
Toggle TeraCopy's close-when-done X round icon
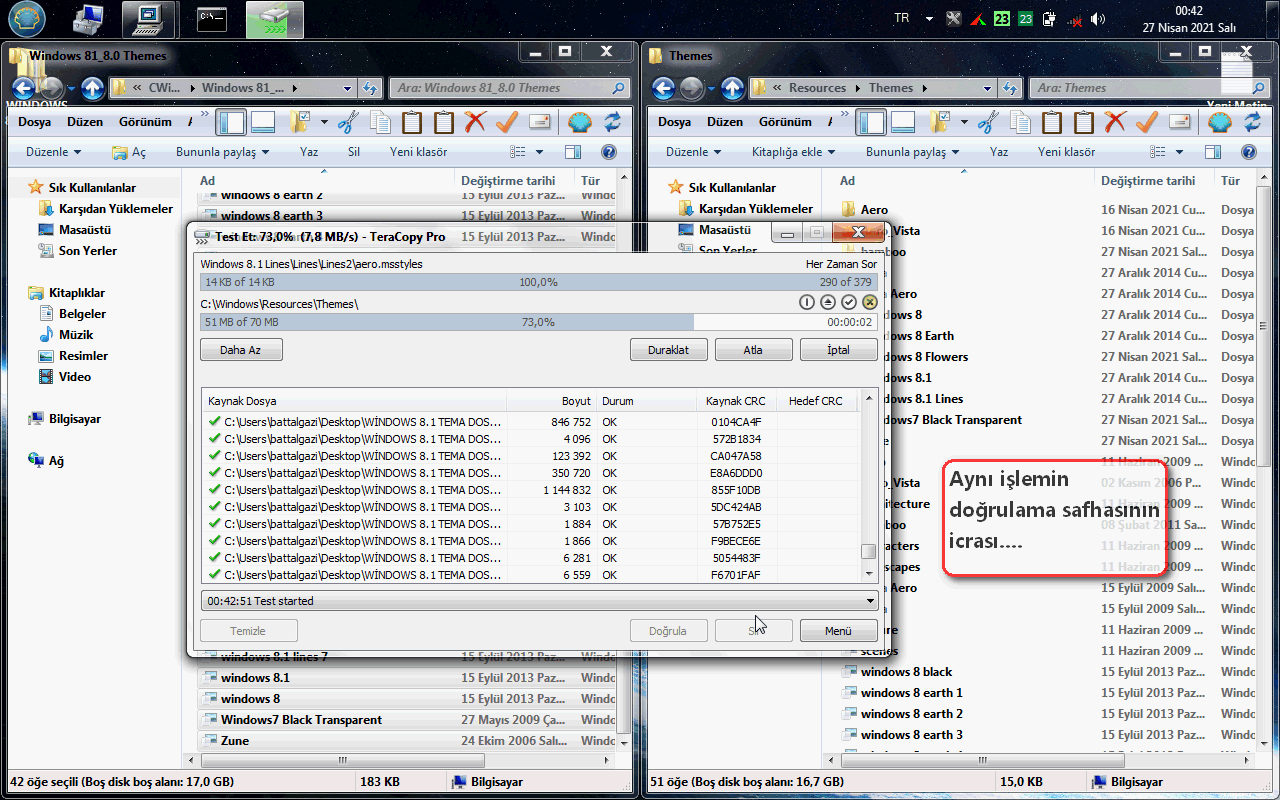point(869,302)
